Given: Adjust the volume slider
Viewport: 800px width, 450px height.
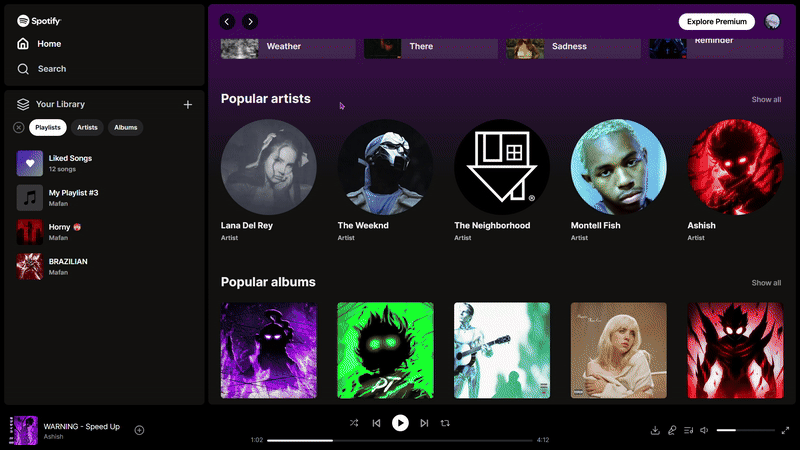Looking at the screenshot, I should pos(745,431).
